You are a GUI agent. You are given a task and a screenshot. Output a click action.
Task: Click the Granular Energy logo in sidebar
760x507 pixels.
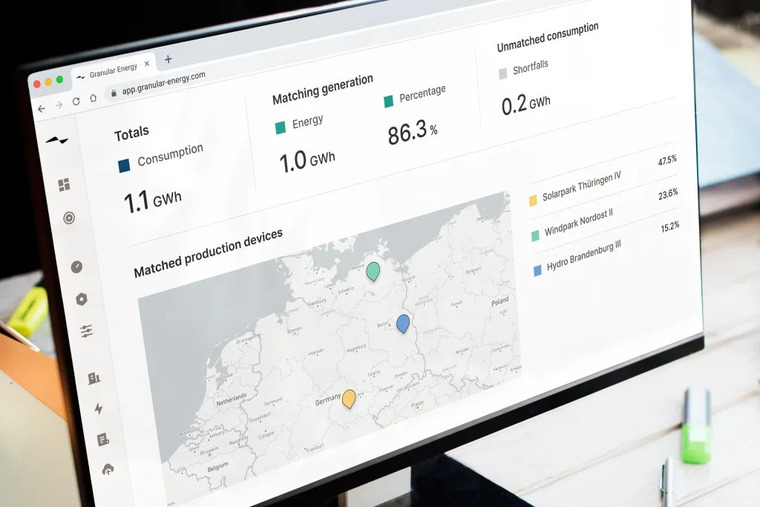coord(56,140)
